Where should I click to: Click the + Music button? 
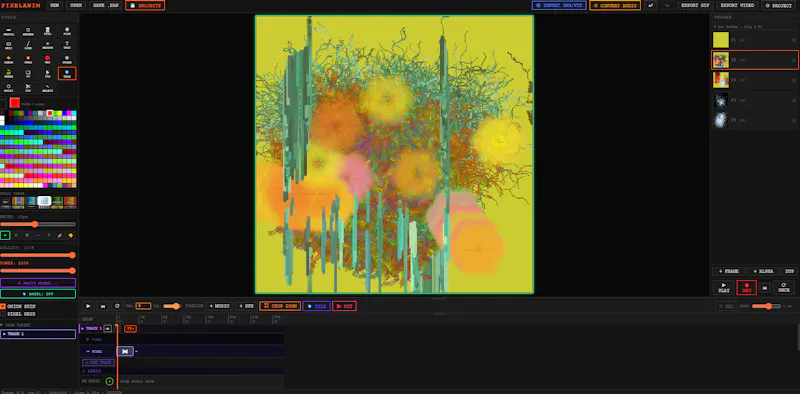(x=219, y=306)
